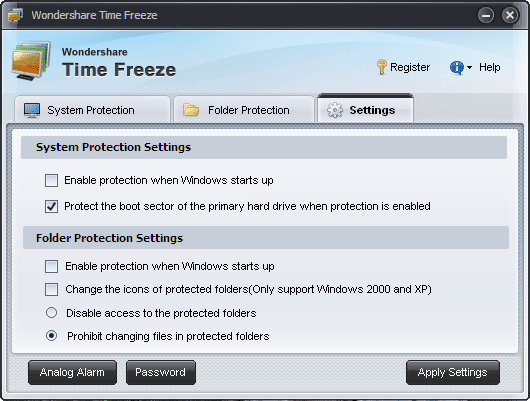This screenshot has width=530, height=401.
Task: Expand the Help dropdown arrow
Action: pyautogui.click(x=469, y=67)
